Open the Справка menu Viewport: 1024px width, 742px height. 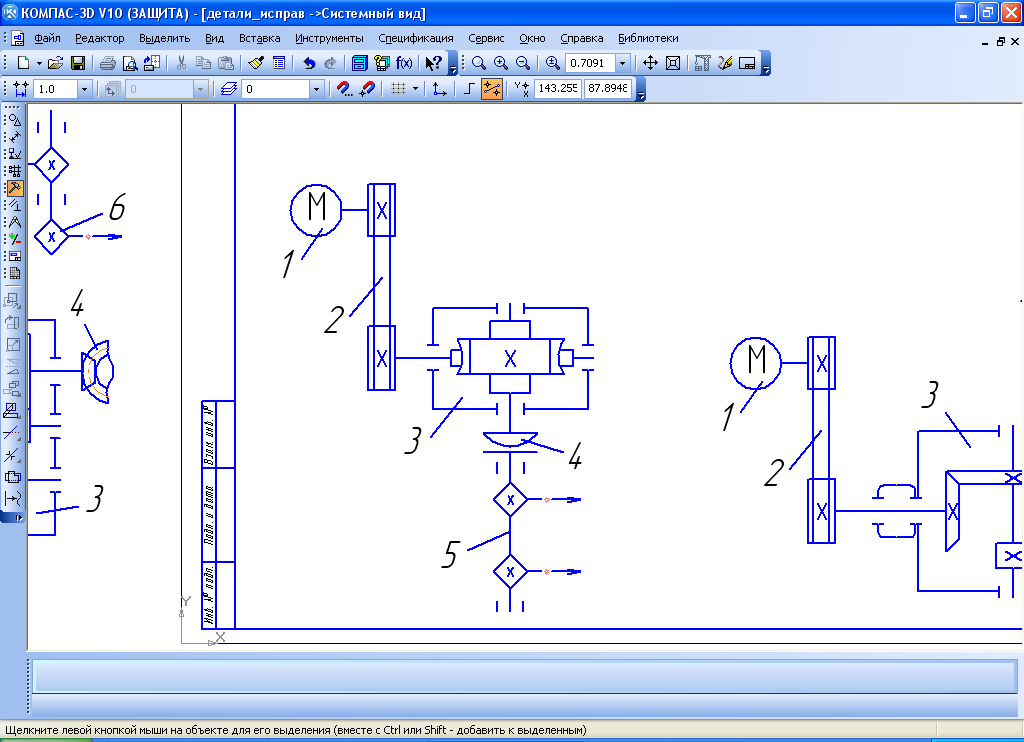tap(581, 38)
